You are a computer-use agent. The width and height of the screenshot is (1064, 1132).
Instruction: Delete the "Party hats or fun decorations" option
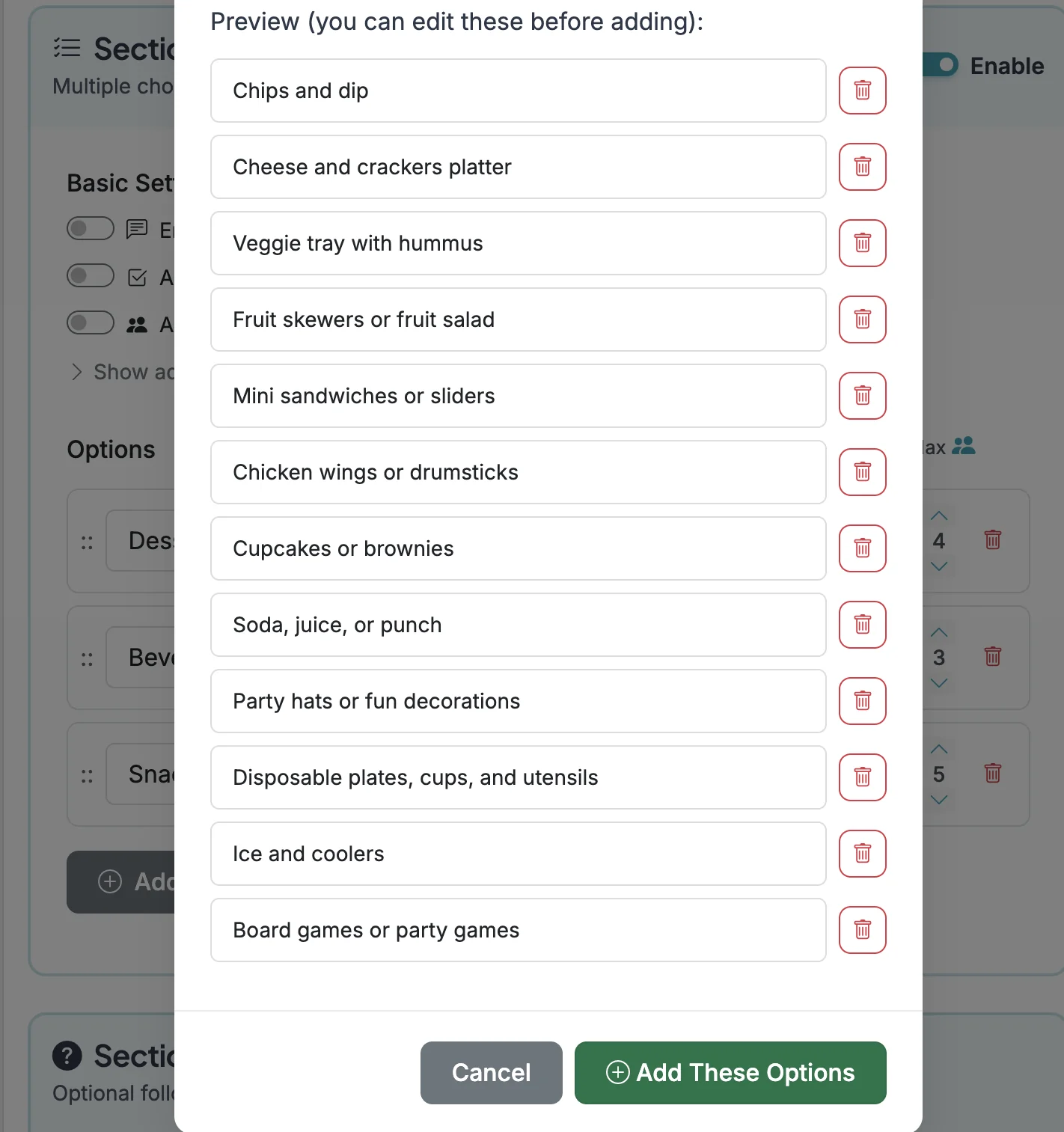pos(862,701)
